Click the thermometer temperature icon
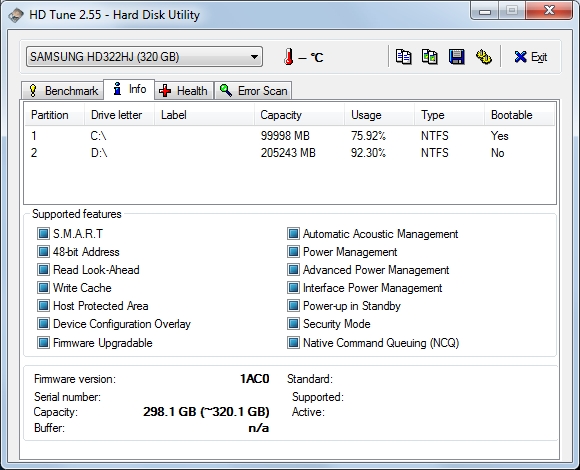This screenshot has width=580, height=470. click(x=289, y=57)
